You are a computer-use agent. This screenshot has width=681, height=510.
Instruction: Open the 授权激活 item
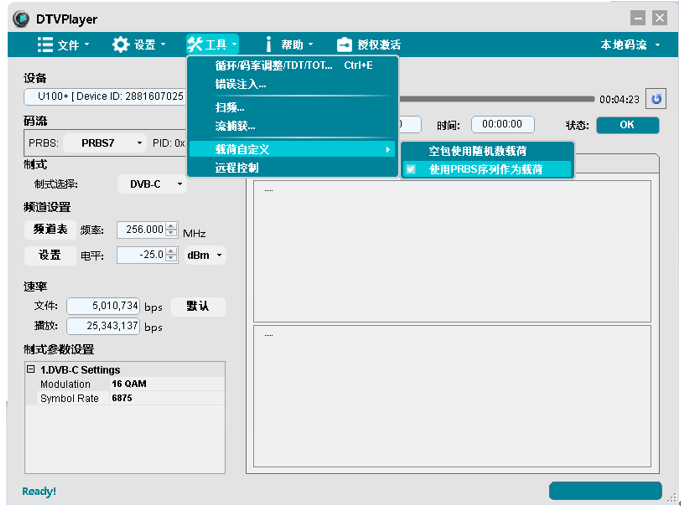point(369,44)
